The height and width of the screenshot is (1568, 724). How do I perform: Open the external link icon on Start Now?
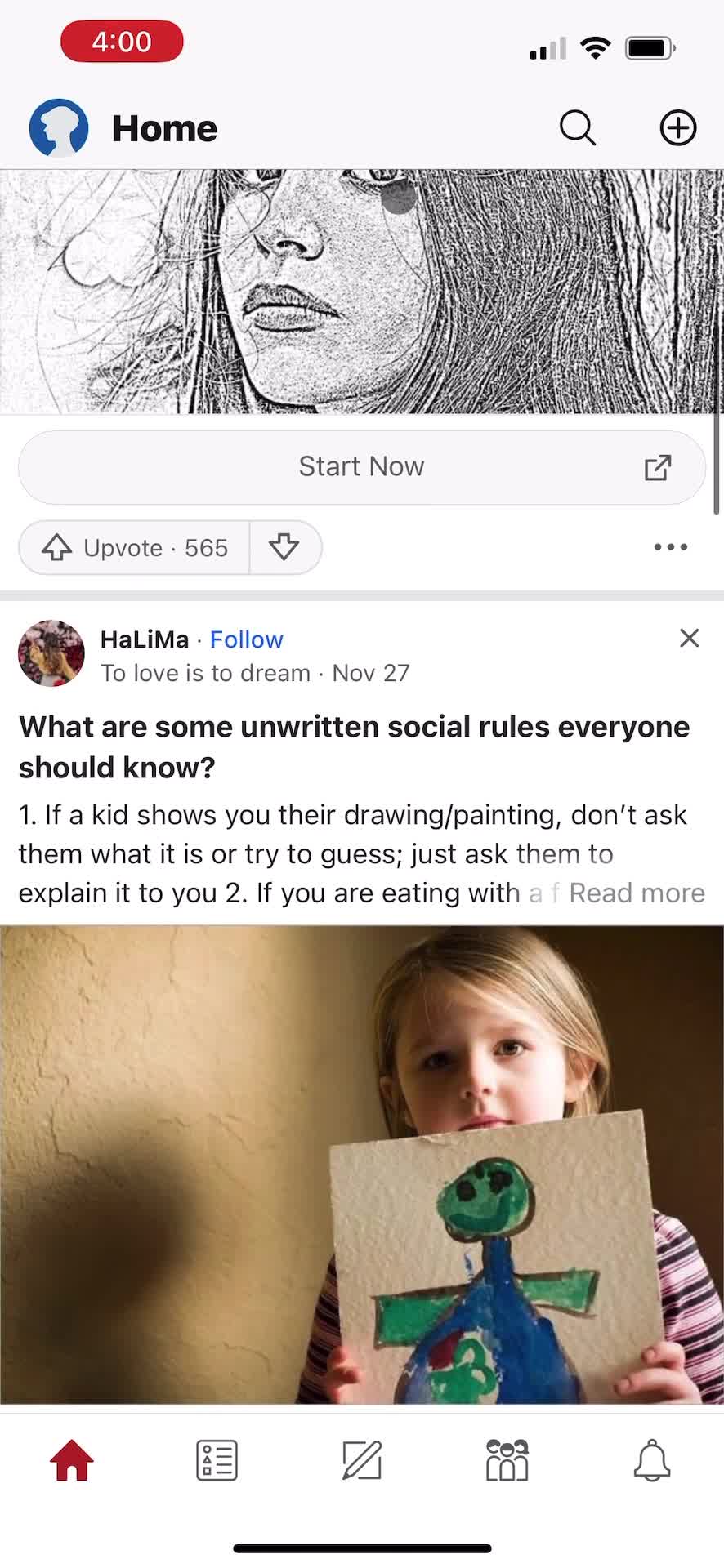pyautogui.click(x=658, y=467)
